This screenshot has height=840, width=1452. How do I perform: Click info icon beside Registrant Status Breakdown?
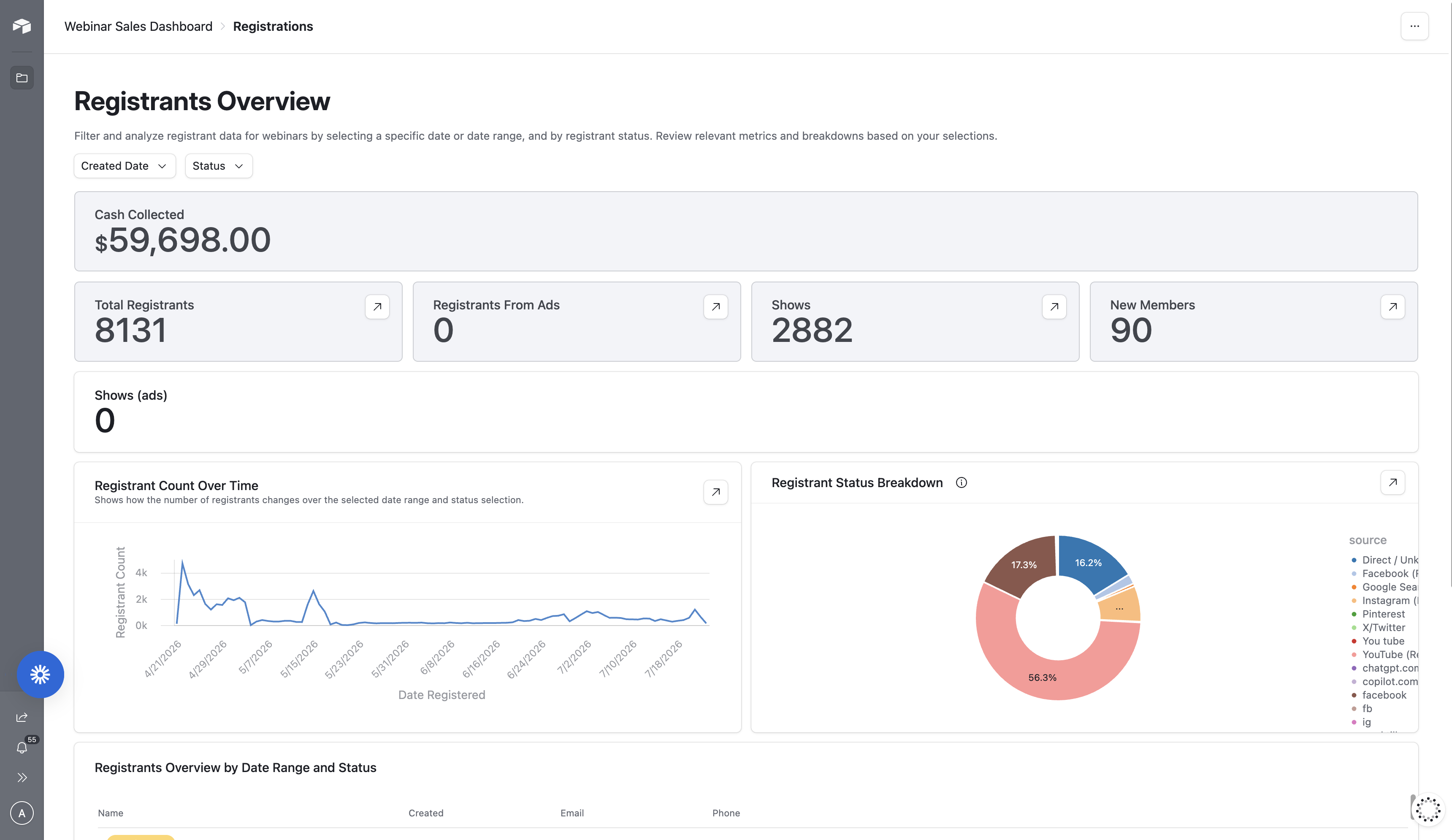click(962, 483)
